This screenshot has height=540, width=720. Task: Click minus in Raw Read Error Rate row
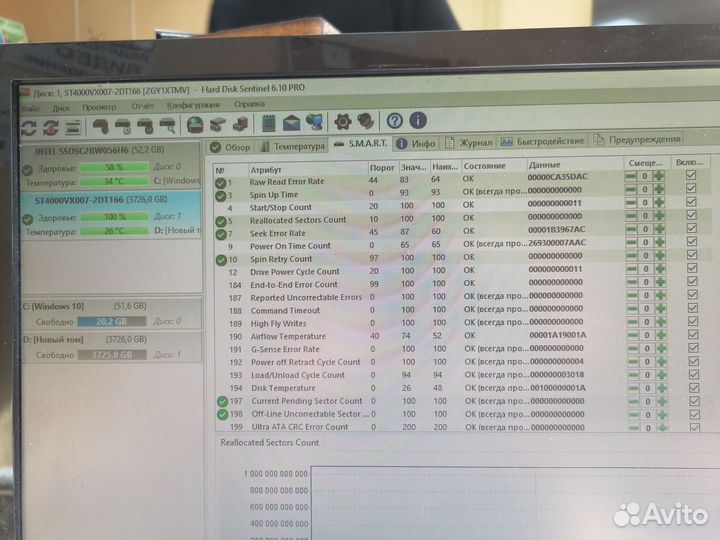[x=631, y=176]
